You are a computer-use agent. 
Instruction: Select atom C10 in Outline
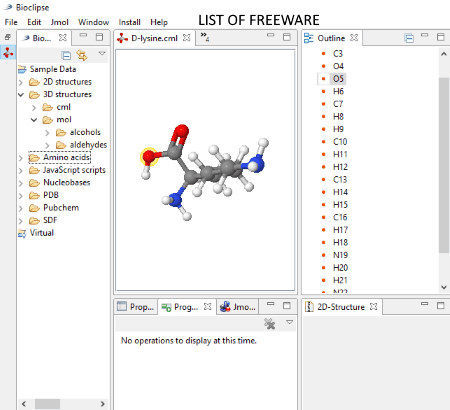coord(340,142)
